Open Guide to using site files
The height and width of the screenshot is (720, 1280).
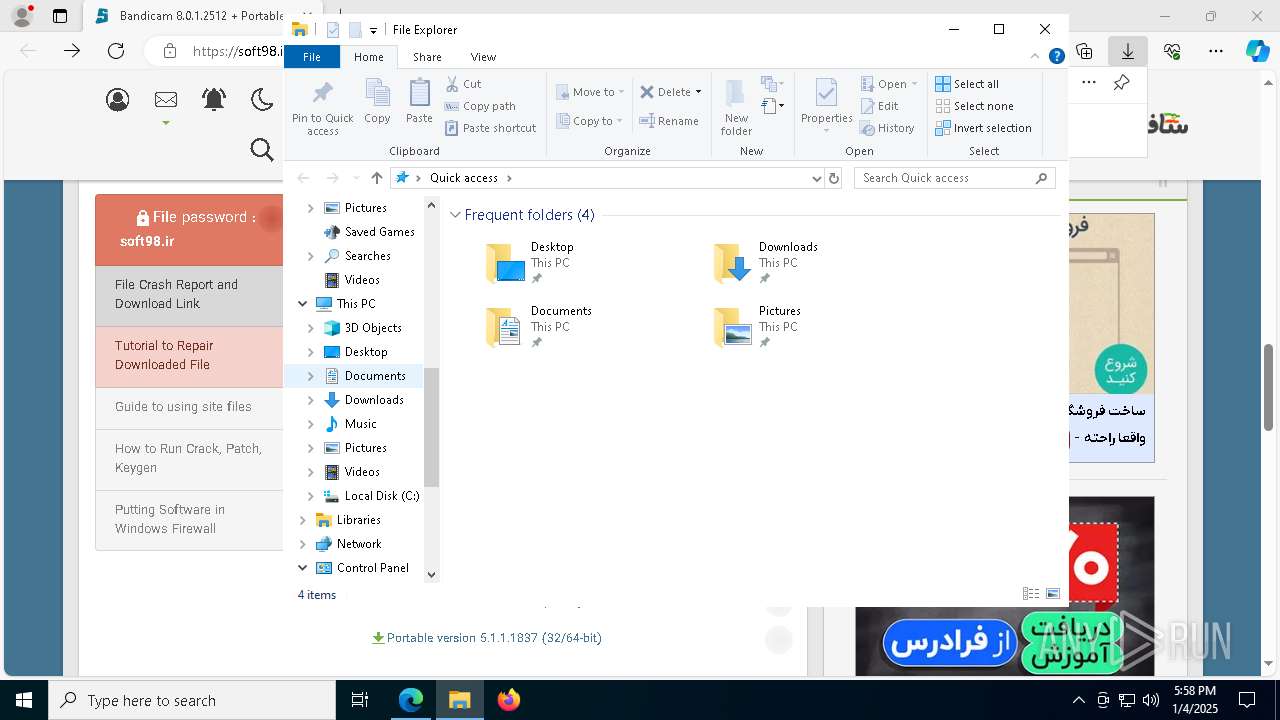pyautogui.click(x=183, y=407)
